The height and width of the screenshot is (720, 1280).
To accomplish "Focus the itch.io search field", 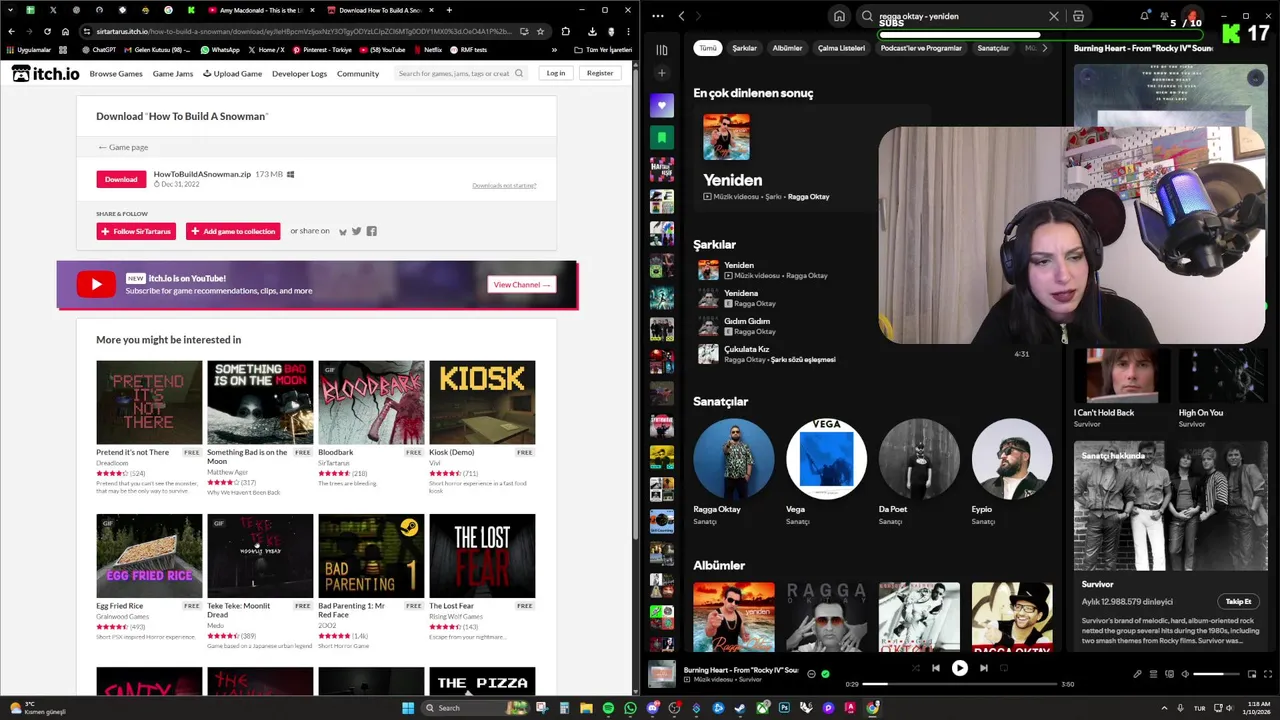I will tap(459, 73).
